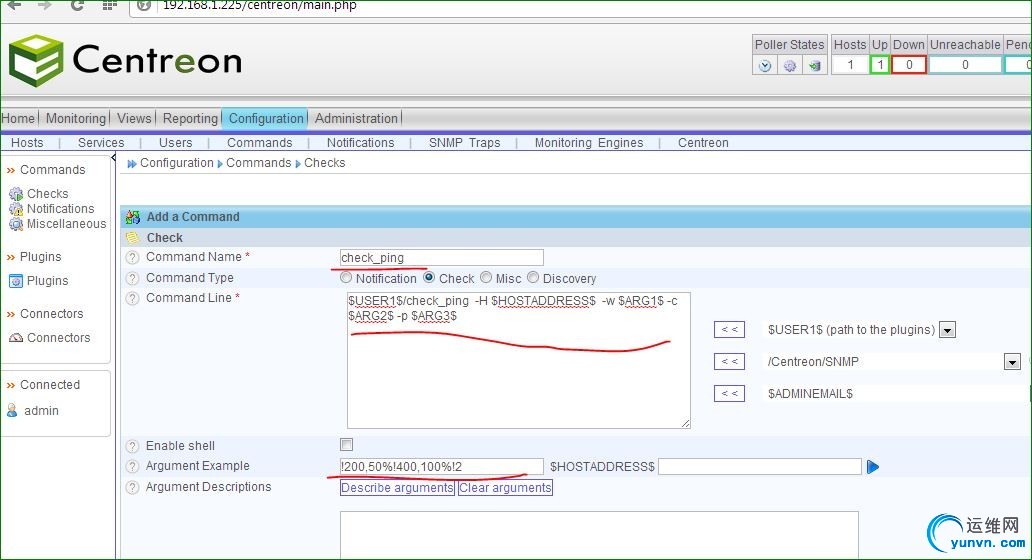Insert /Centreon/SNMP plugin with << button
1032x560 pixels.
coord(729,361)
